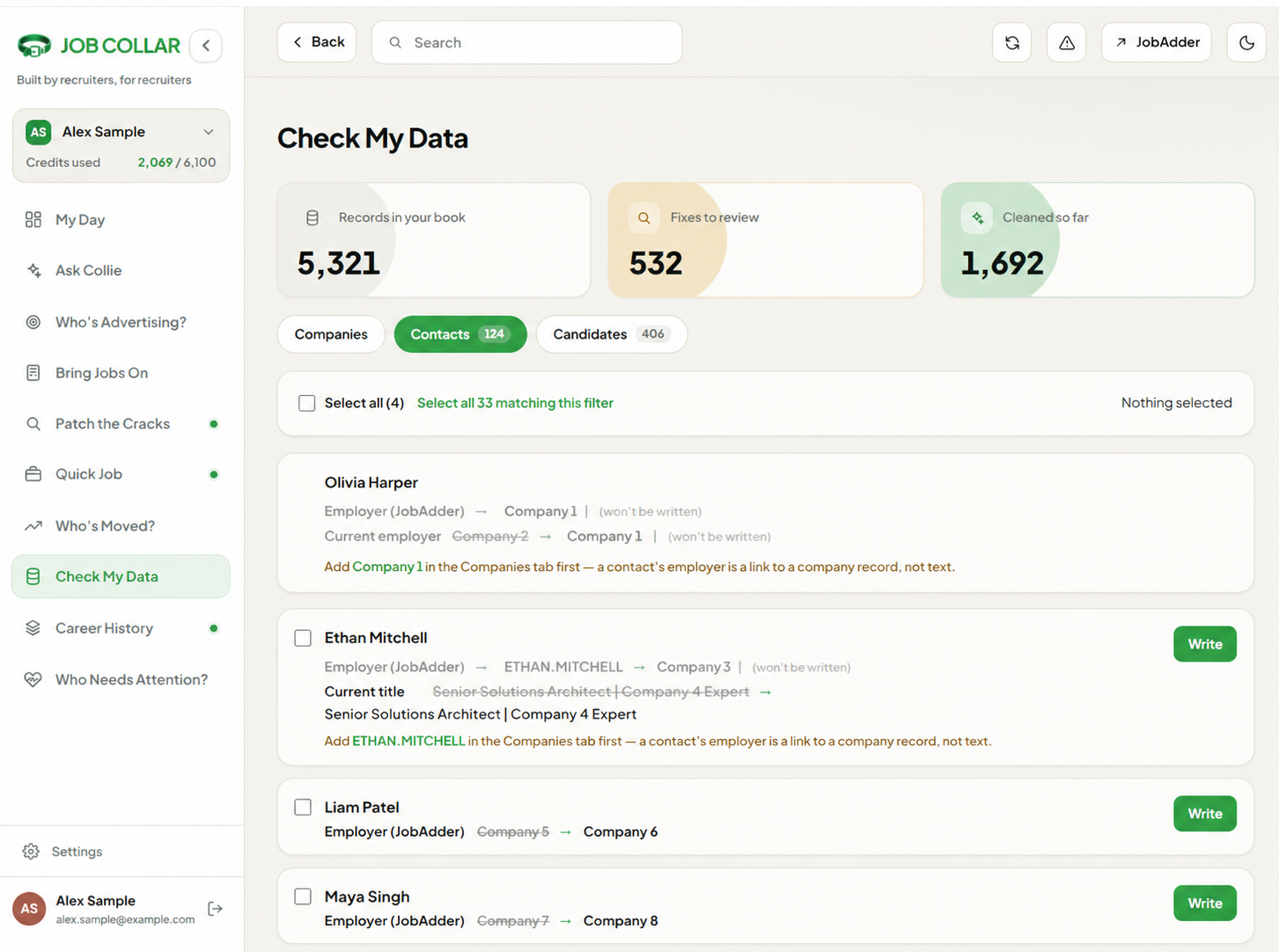The image size is (1279, 952).
Task: Expand the Alex Sample account dropdown
Action: pos(209,132)
